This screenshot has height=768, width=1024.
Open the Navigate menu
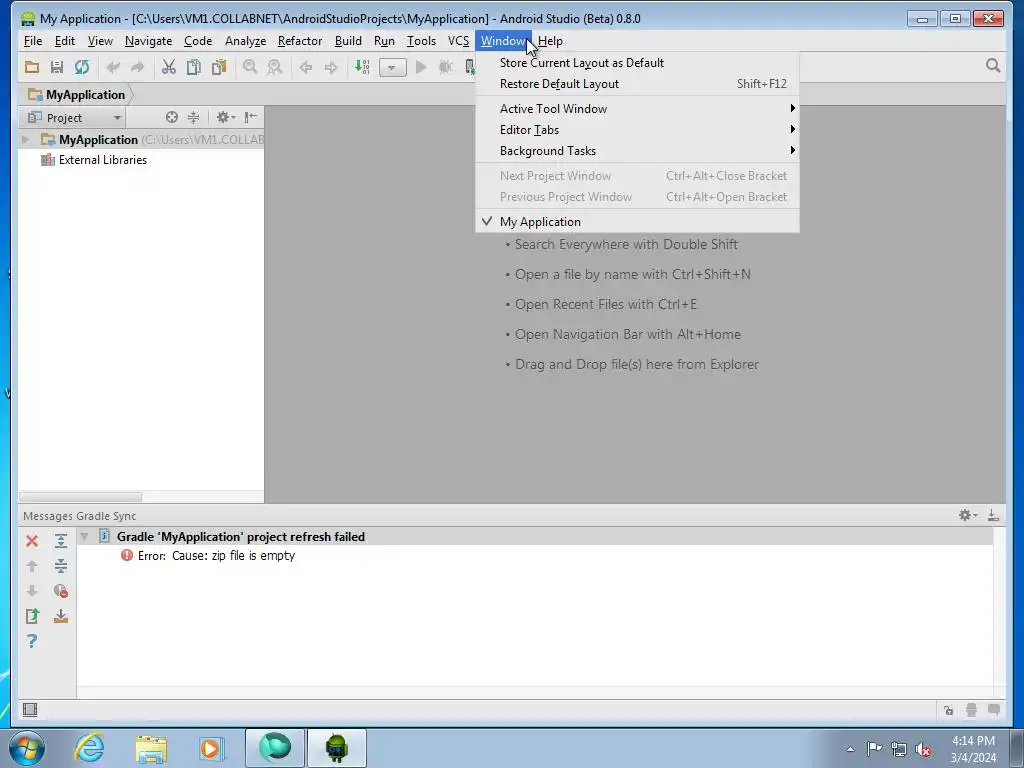coord(148,40)
